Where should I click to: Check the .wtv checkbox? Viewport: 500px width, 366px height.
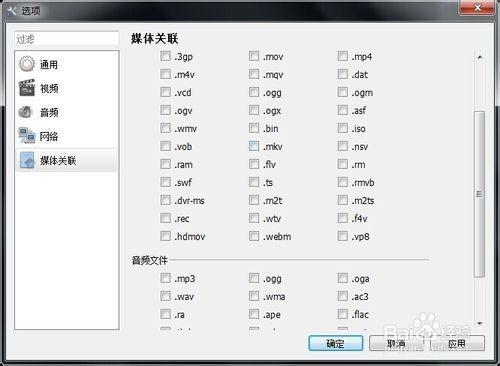254,218
